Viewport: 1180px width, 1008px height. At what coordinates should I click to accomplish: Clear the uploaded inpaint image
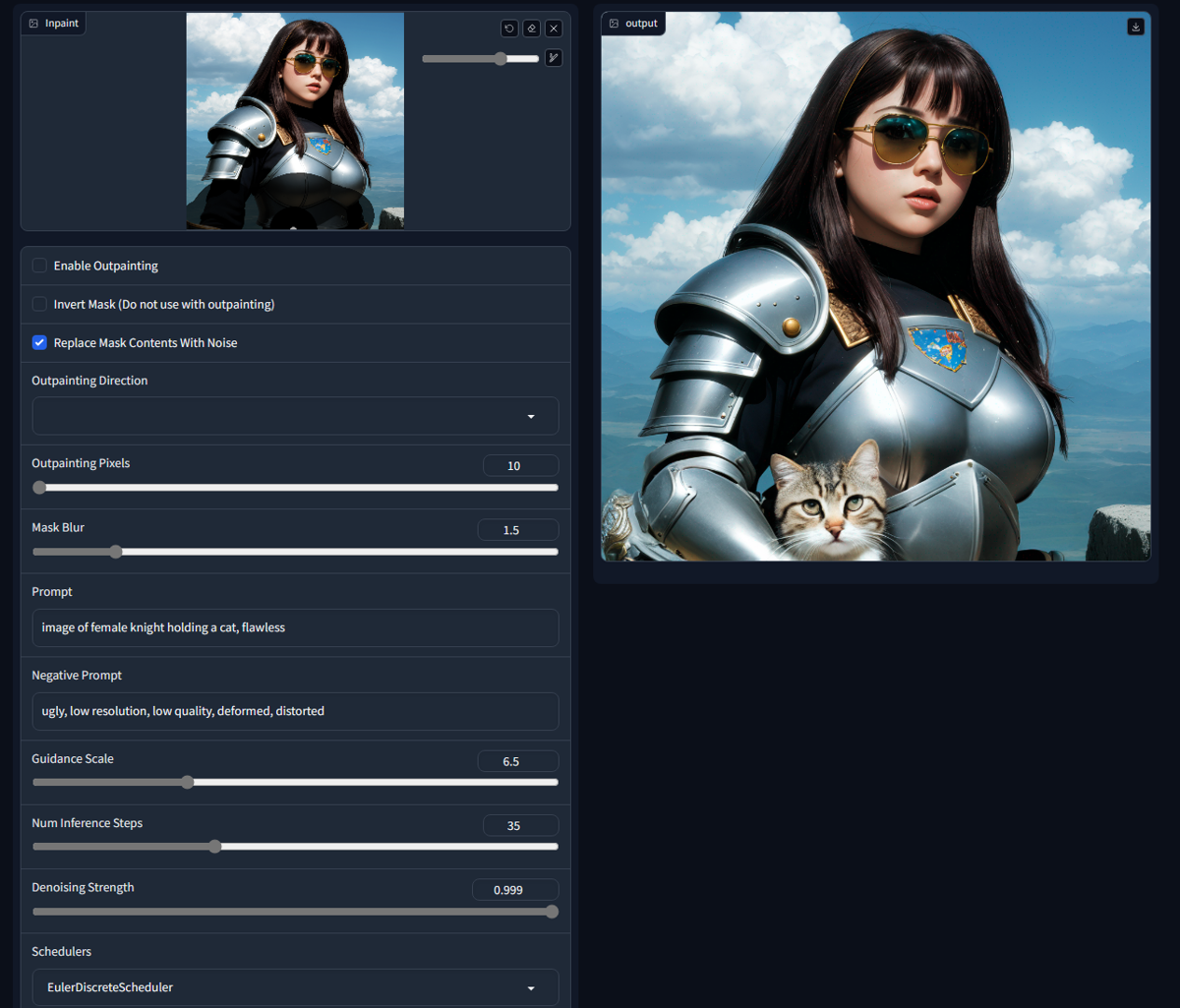pyautogui.click(x=554, y=29)
